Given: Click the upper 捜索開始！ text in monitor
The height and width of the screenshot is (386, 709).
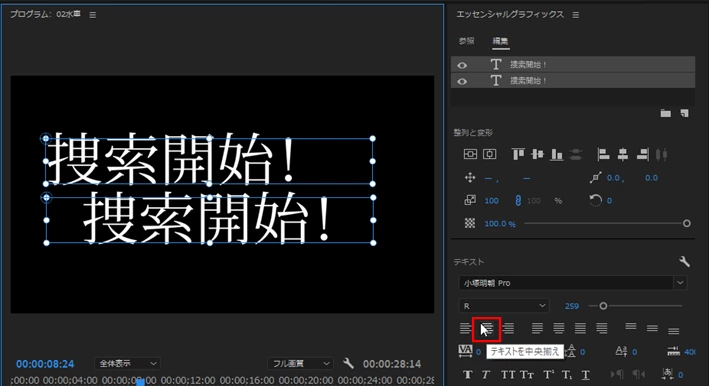Looking at the screenshot, I should (x=172, y=159).
